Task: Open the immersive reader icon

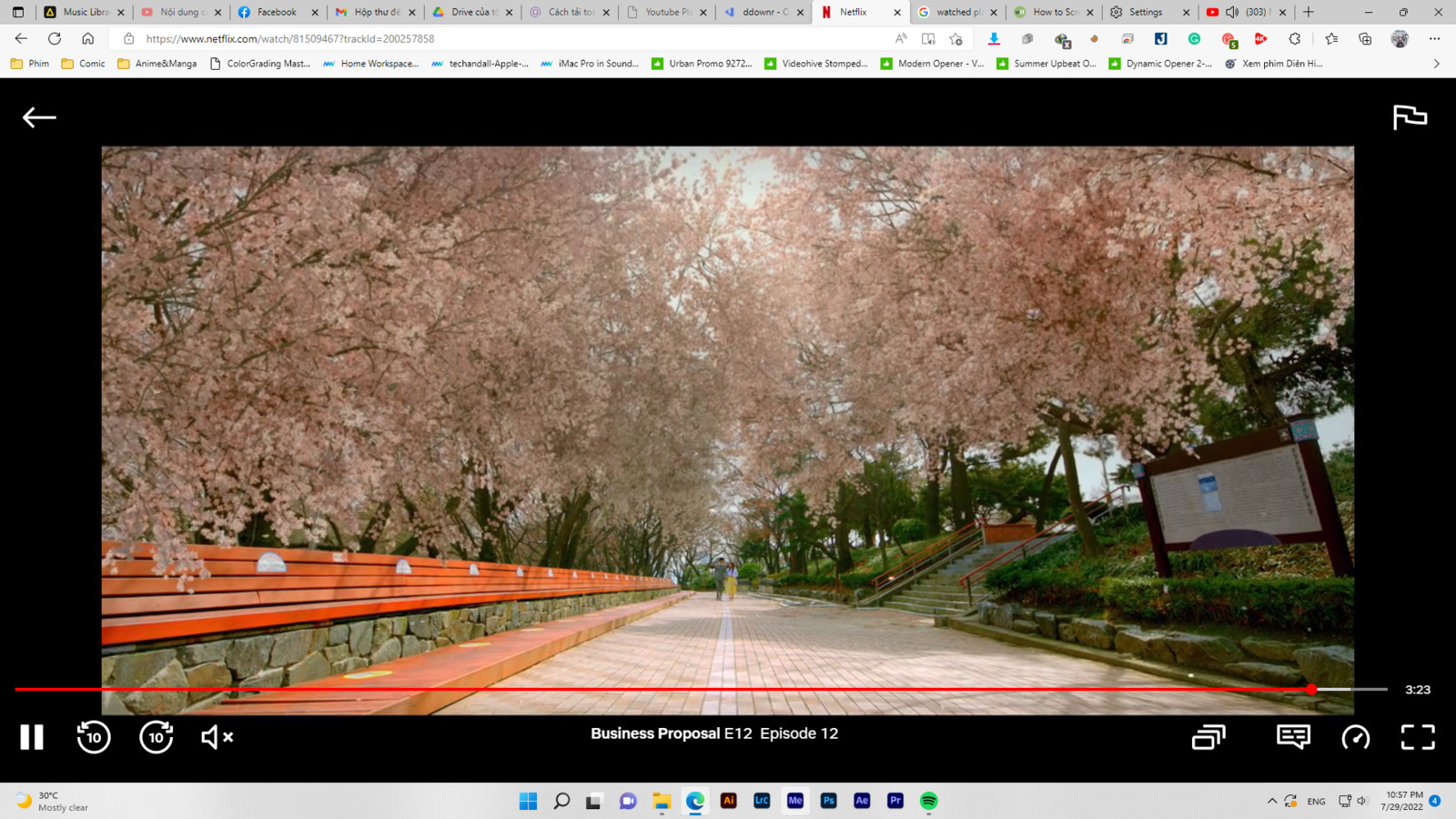Action: pyautogui.click(x=928, y=39)
